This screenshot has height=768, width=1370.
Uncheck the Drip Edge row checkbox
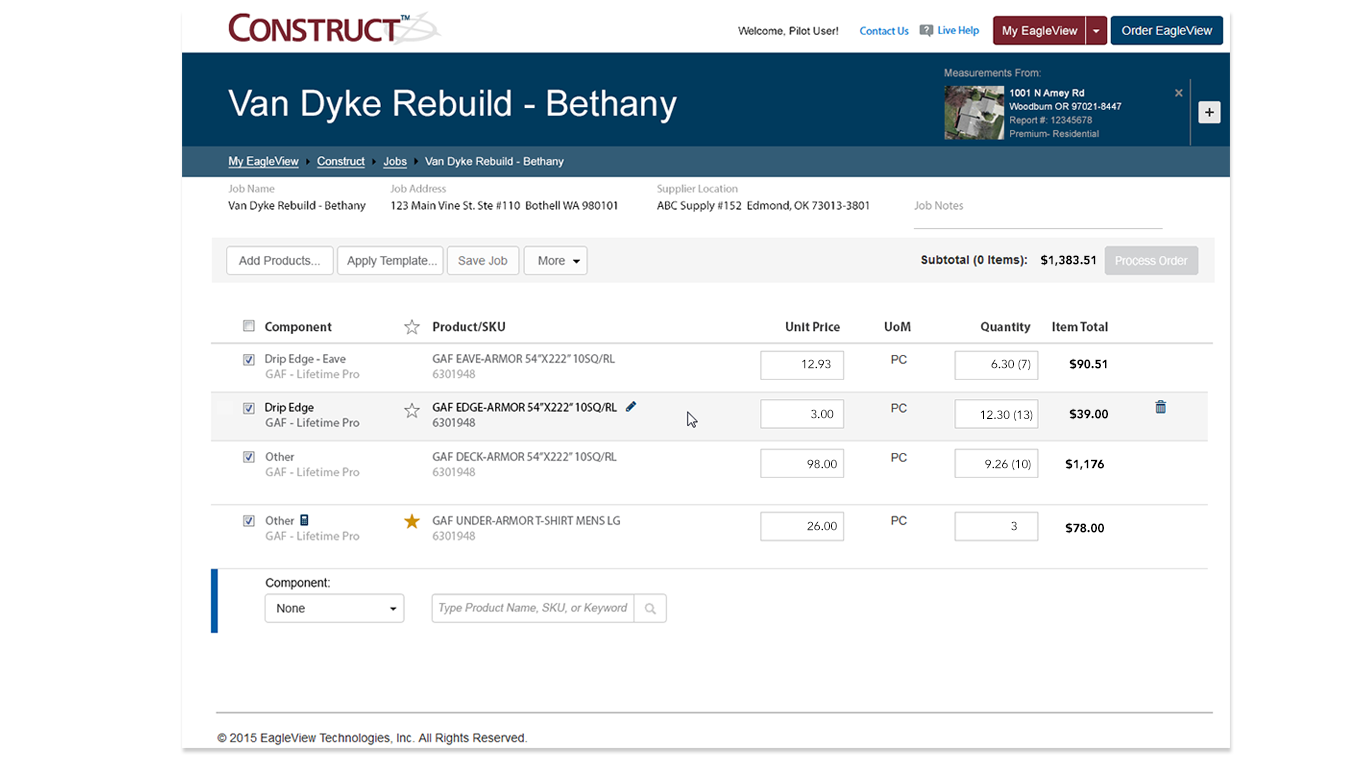coord(249,409)
